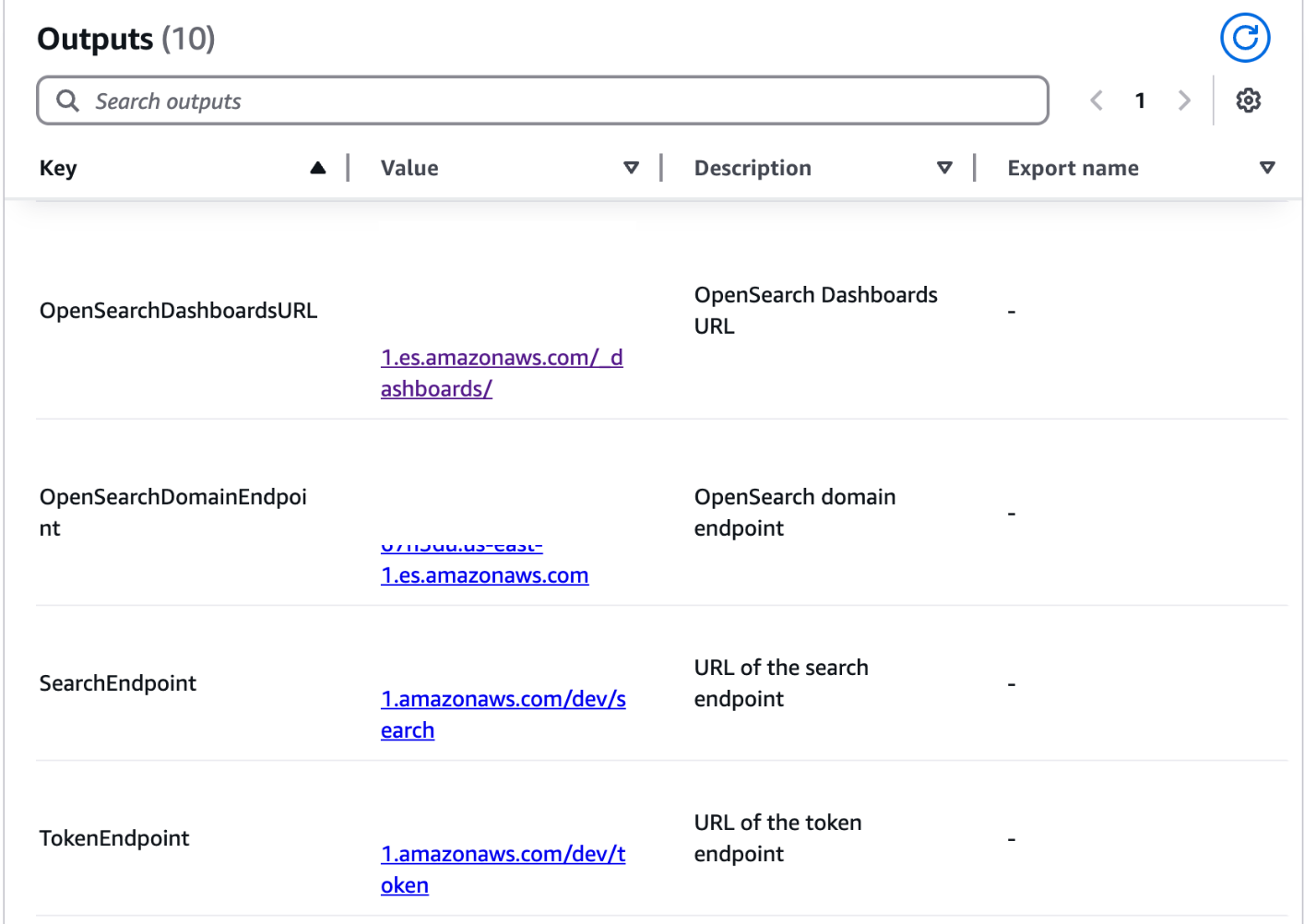Click the magnifying glass search icon

[66, 101]
